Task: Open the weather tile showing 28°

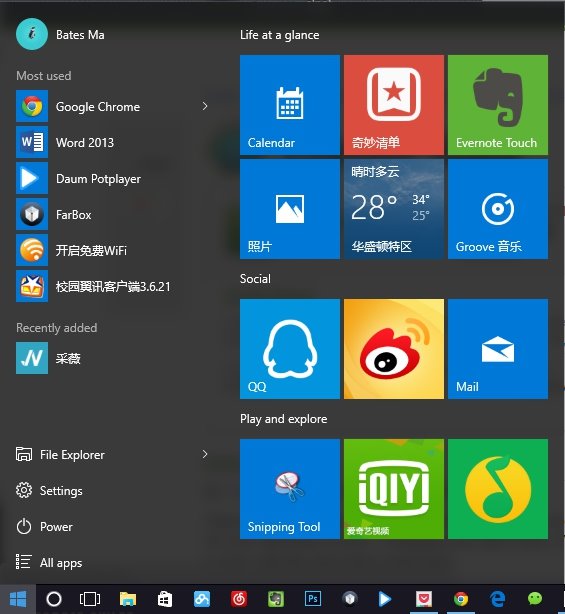Action: coord(394,209)
